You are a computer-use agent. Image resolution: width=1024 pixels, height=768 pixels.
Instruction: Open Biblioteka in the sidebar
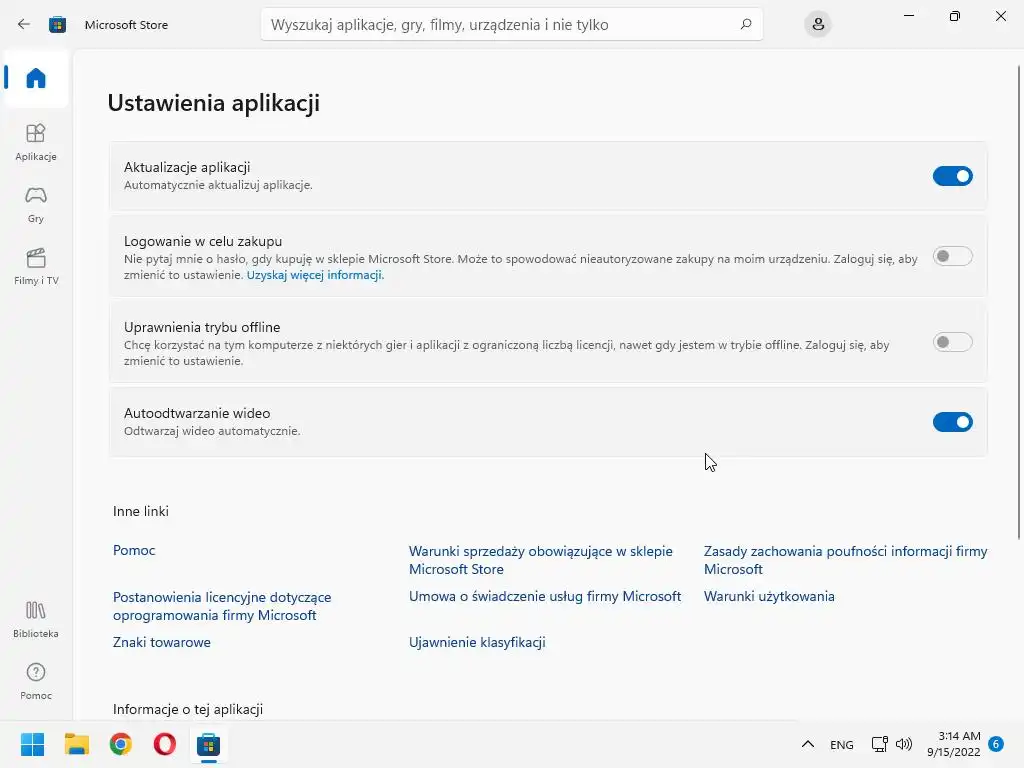(x=36, y=611)
